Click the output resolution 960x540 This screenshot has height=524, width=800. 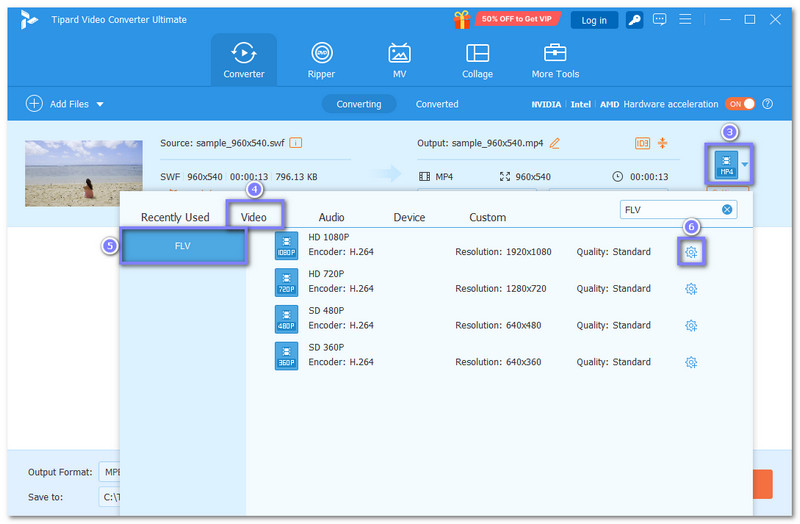533,177
